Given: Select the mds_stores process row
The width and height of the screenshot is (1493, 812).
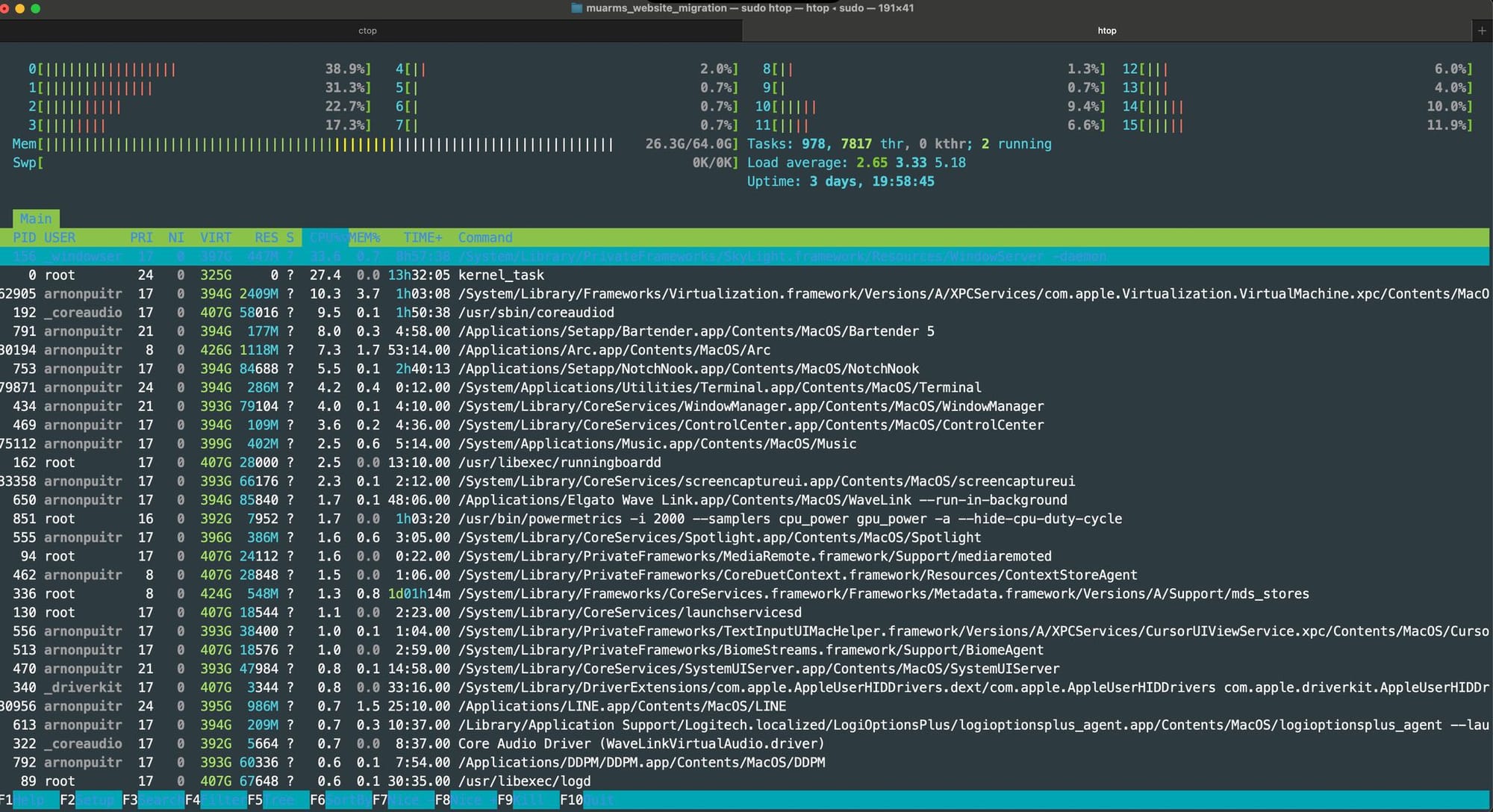Looking at the screenshot, I should (x=745, y=593).
